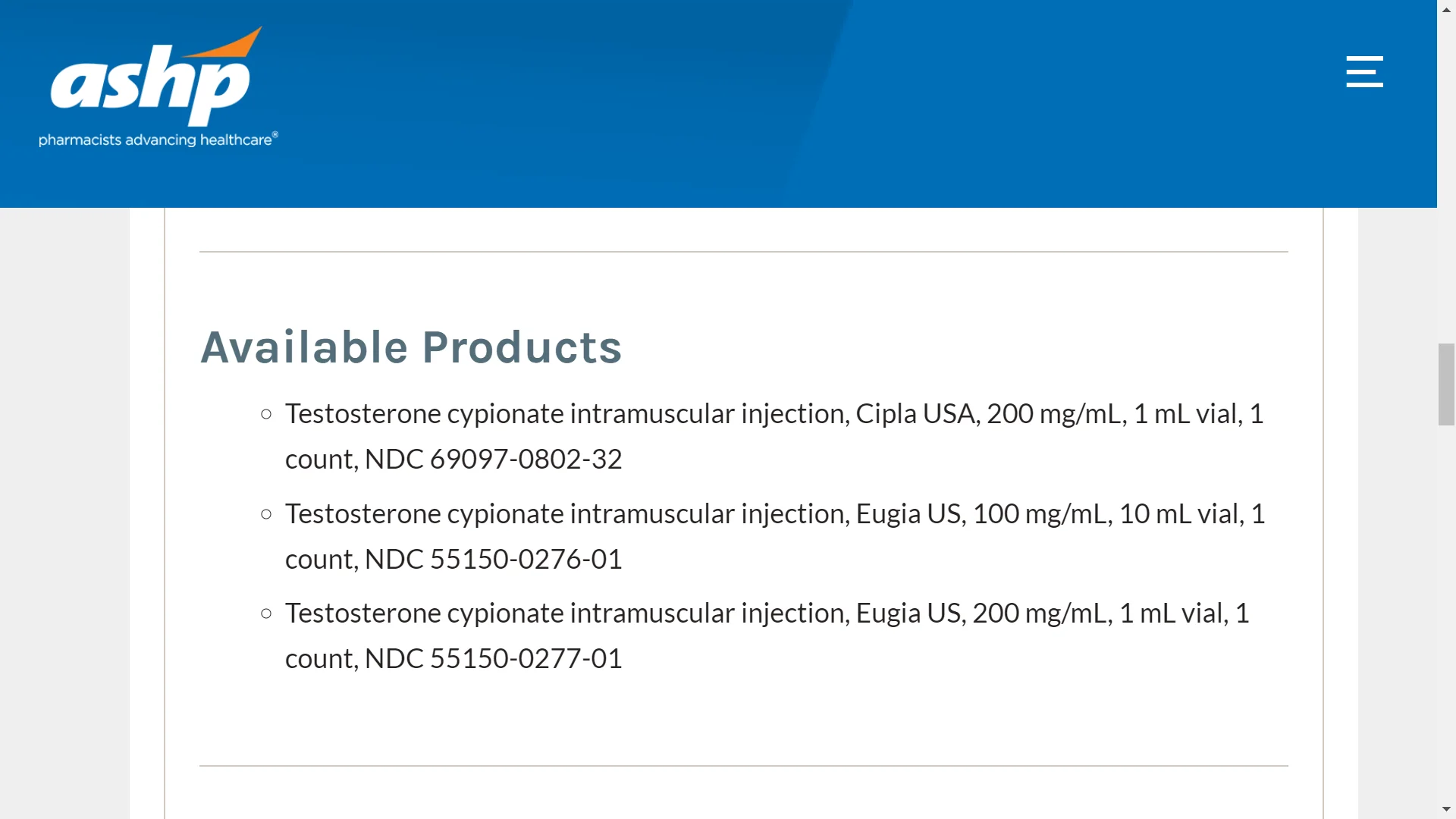The image size is (1456, 819).
Task: Select the Eugia US 200 mg/mL product text
Action: (767, 635)
